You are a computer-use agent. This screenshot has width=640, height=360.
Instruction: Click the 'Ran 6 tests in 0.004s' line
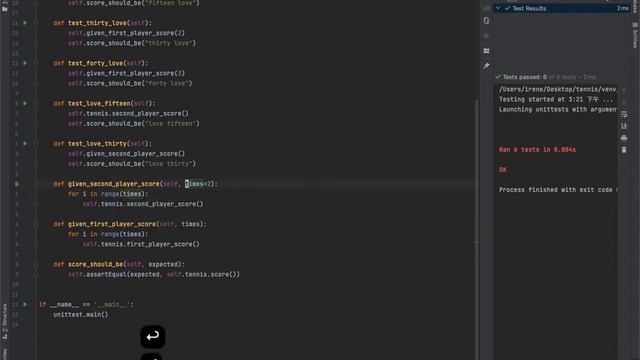(537, 149)
